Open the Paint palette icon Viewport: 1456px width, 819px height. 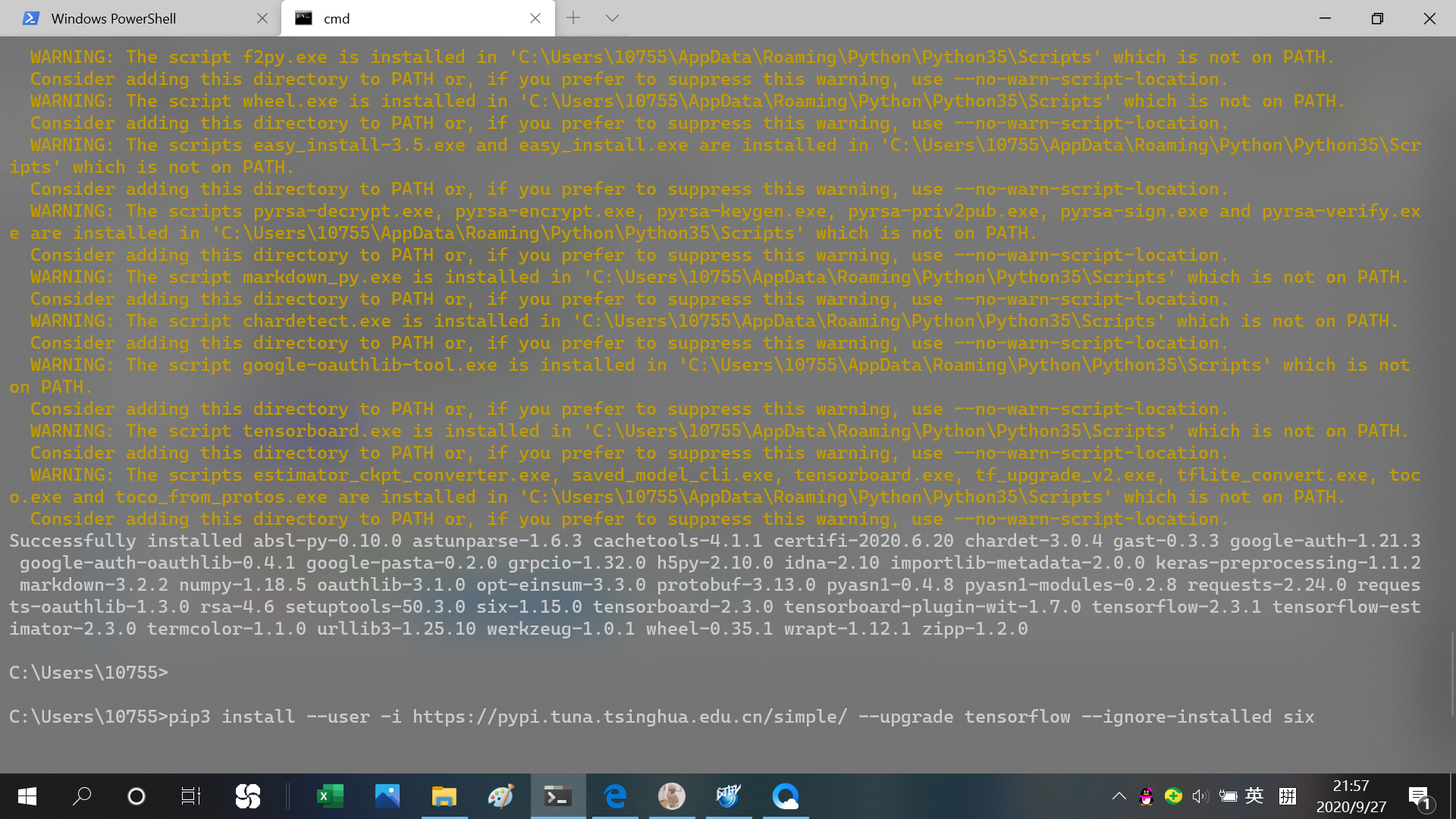tap(500, 796)
